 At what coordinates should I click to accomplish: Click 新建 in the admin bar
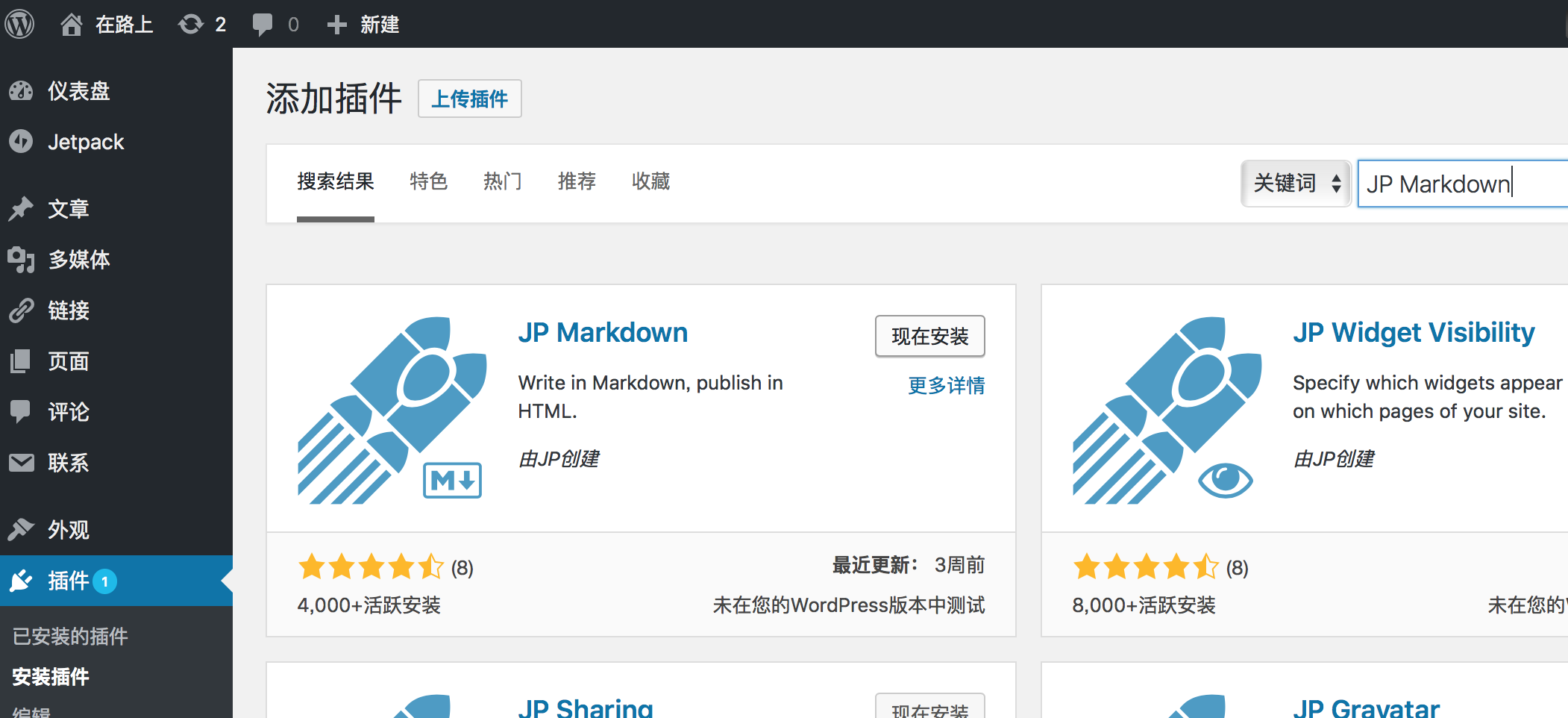(380, 25)
